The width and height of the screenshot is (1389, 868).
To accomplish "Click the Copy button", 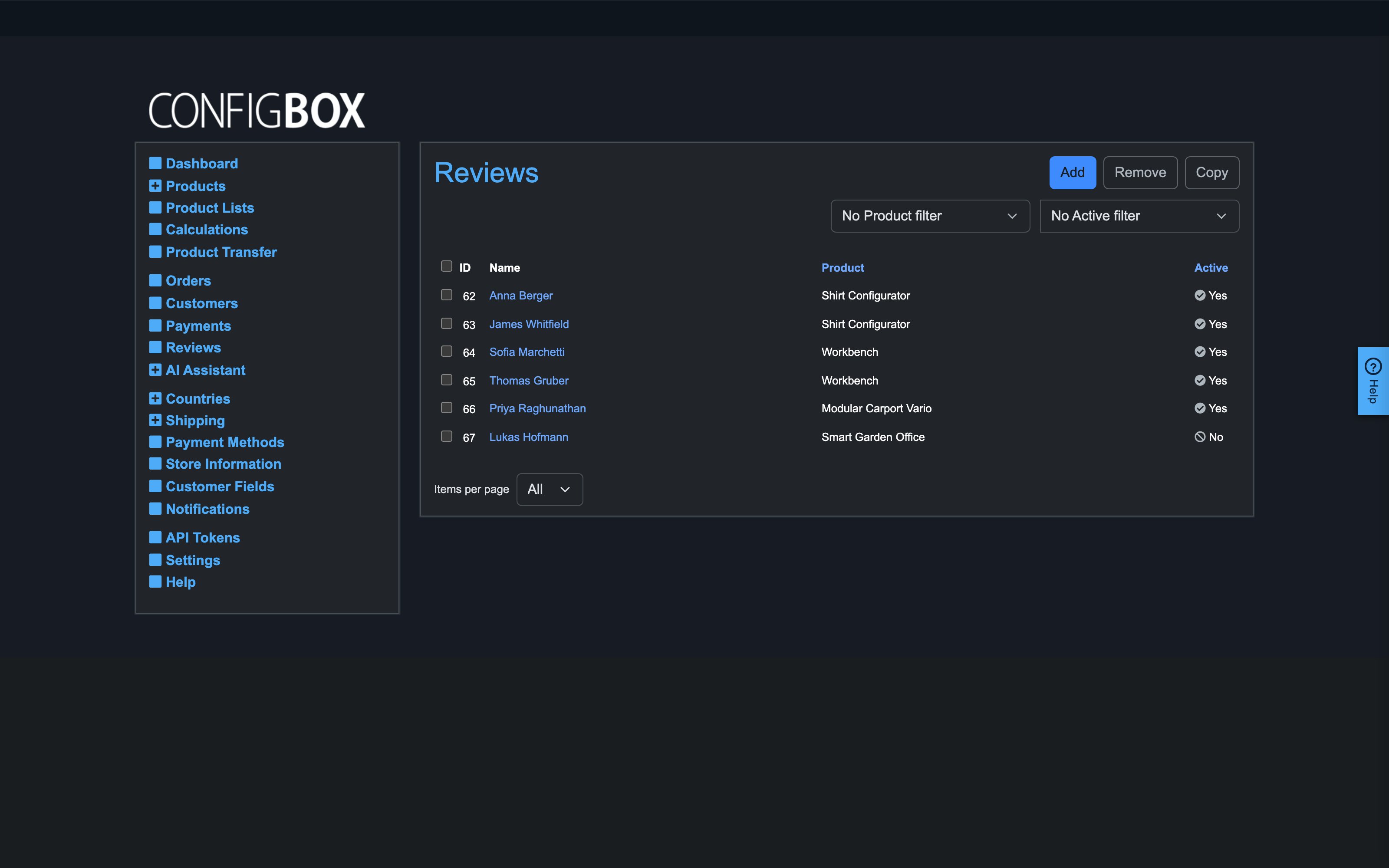I will 1211,172.
